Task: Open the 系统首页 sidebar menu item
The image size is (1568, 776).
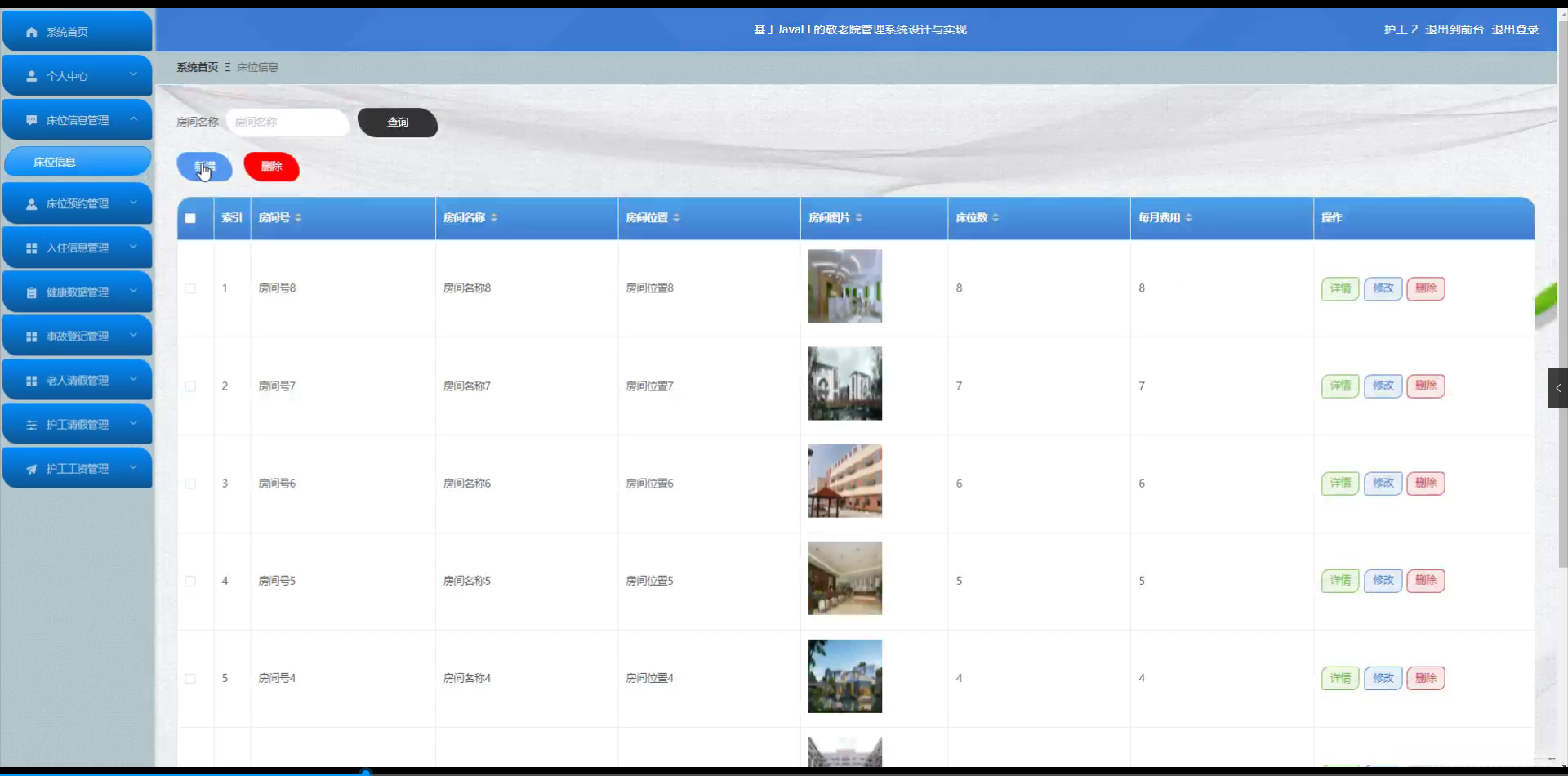Action: (x=78, y=32)
